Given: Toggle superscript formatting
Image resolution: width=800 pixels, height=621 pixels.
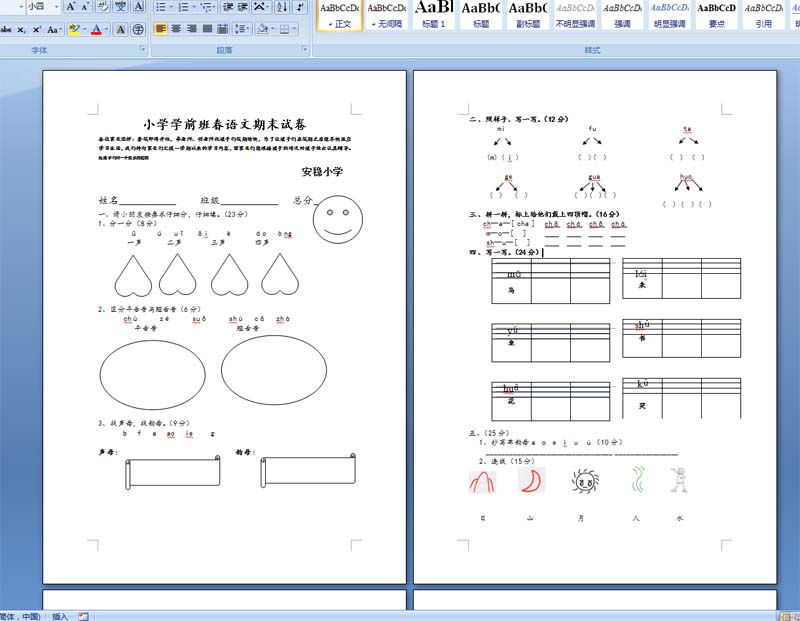Looking at the screenshot, I should [x=36, y=30].
